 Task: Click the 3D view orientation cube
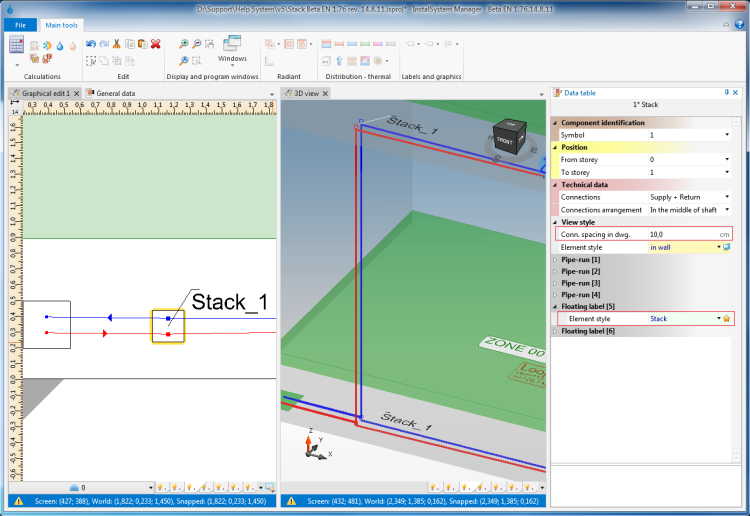click(510, 136)
